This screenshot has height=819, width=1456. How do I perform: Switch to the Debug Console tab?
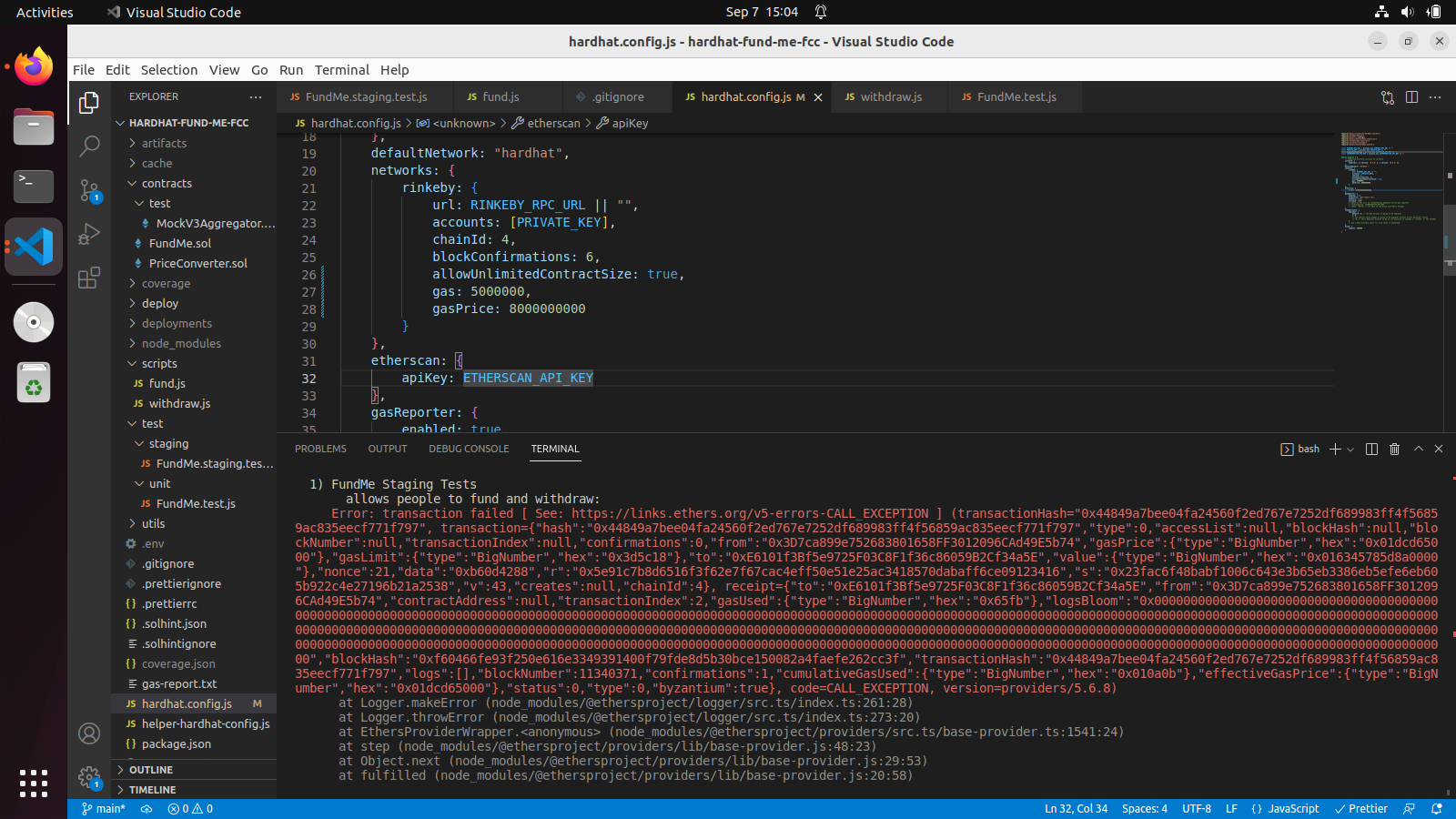[469, 449]
